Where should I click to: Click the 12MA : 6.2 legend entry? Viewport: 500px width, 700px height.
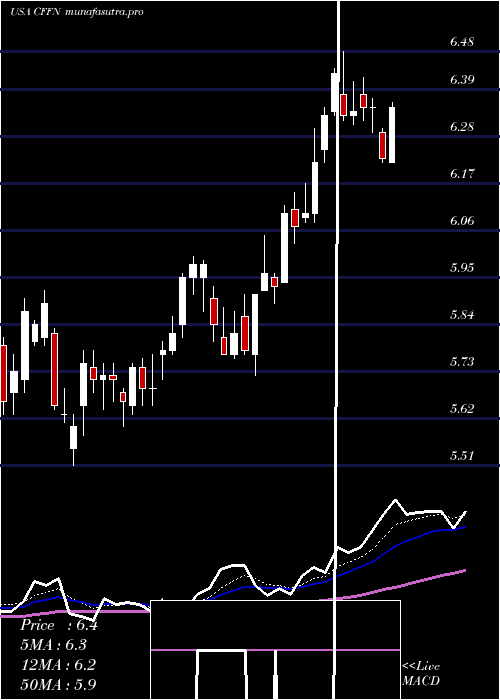[58, 665]
